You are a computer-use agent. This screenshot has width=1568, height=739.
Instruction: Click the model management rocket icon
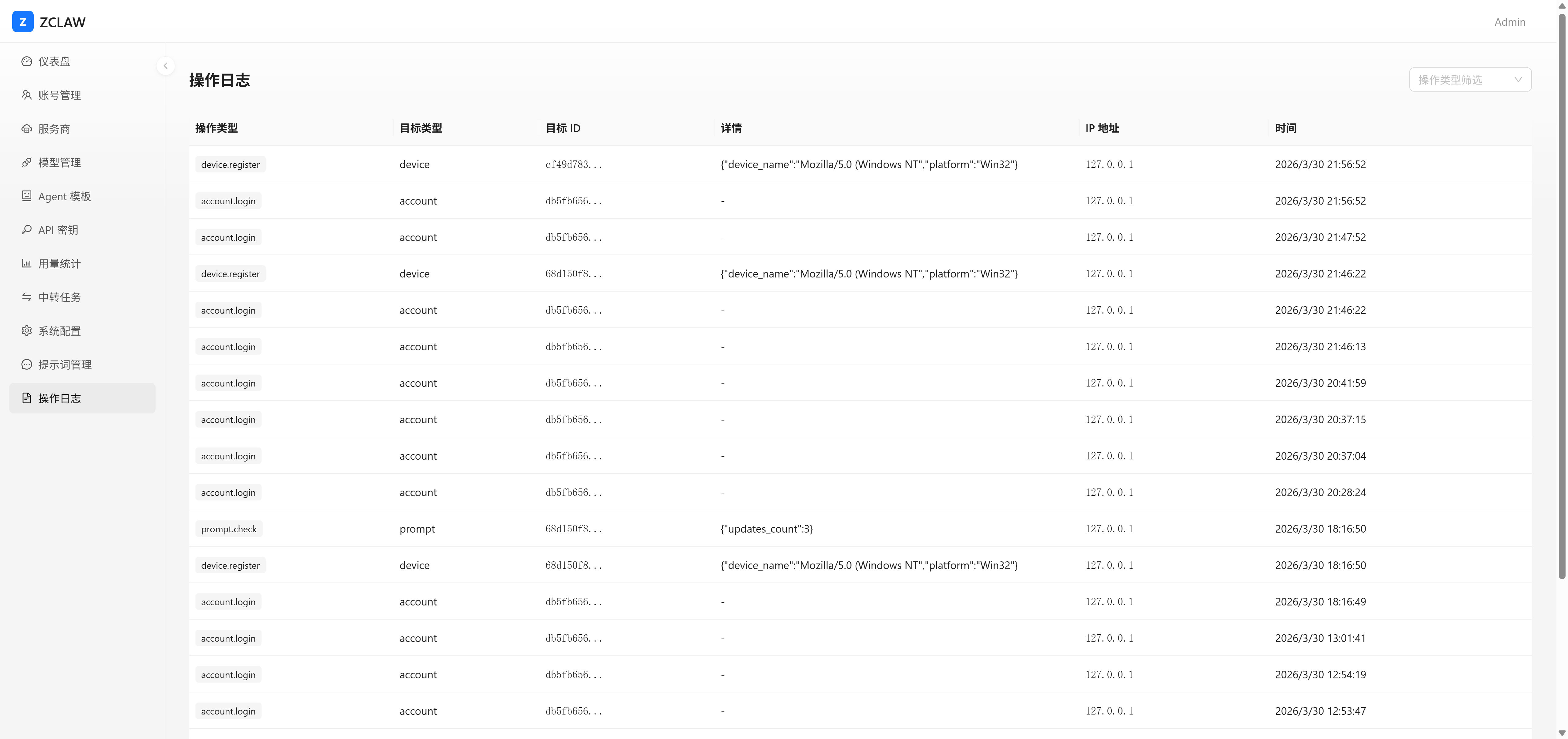(x=26, y=163)
